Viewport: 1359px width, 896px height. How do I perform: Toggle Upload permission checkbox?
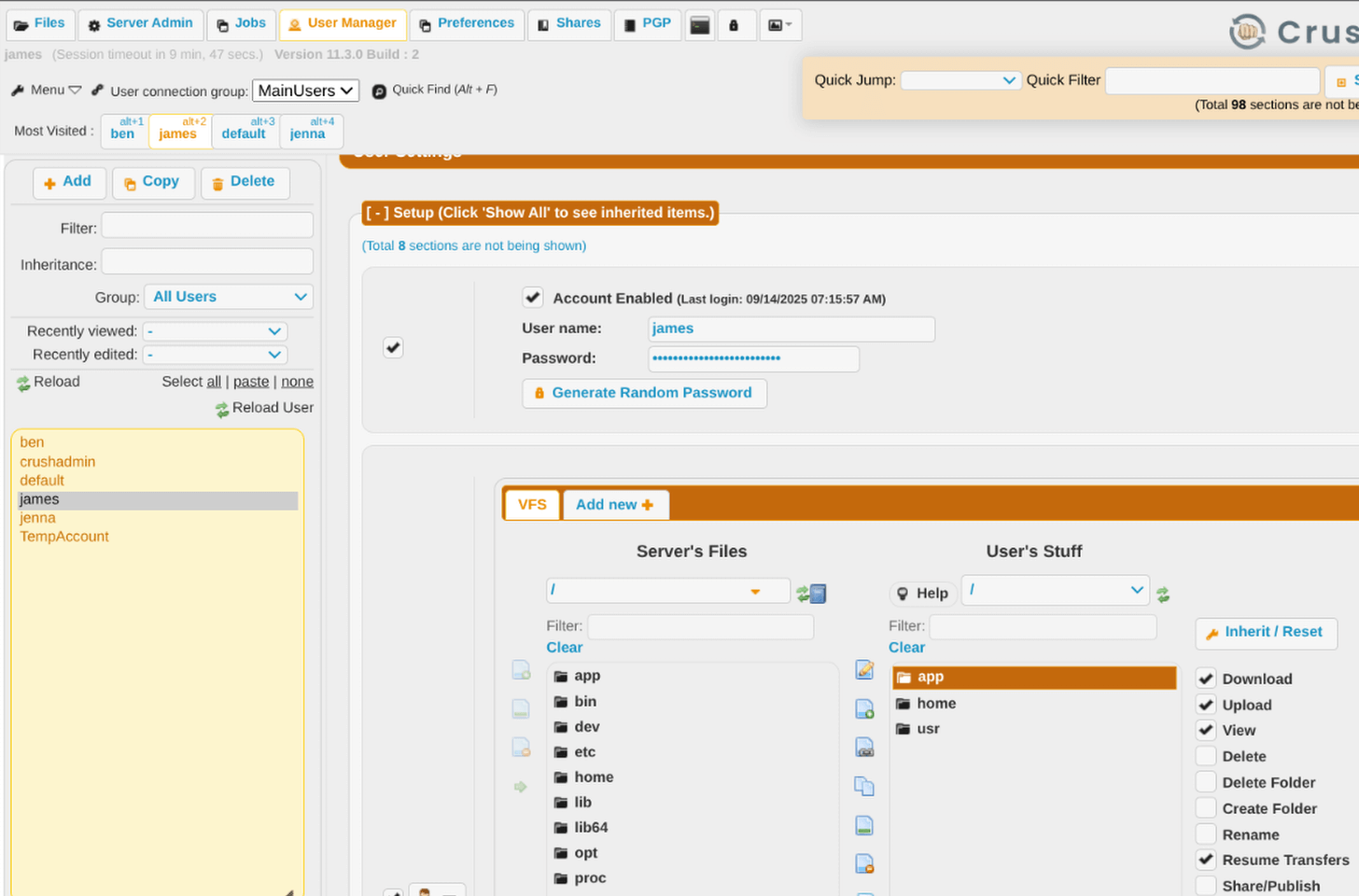pos(1206,705)
